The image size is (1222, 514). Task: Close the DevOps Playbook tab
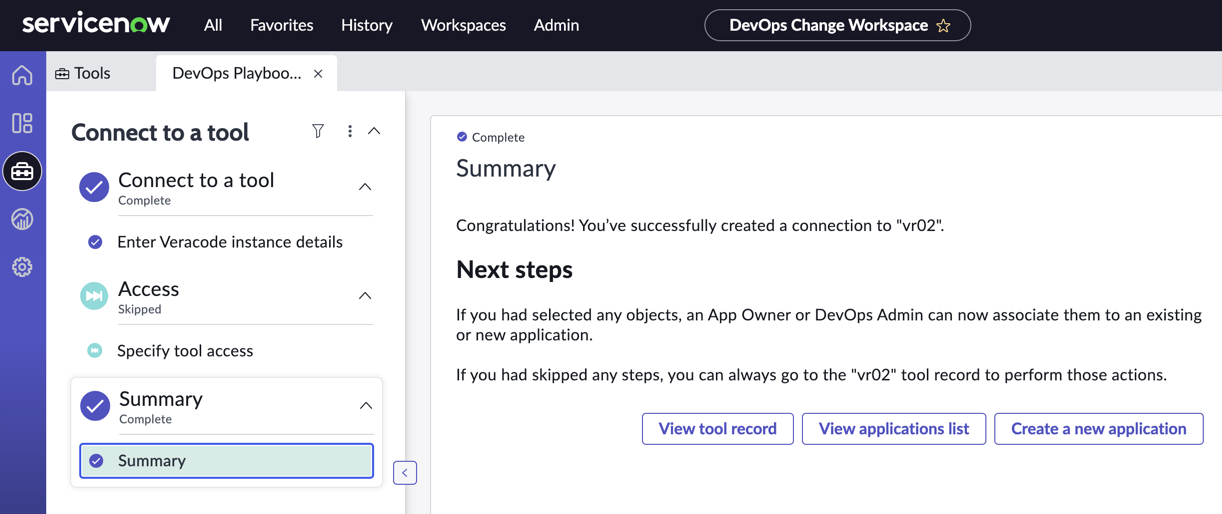pos(318,74)
